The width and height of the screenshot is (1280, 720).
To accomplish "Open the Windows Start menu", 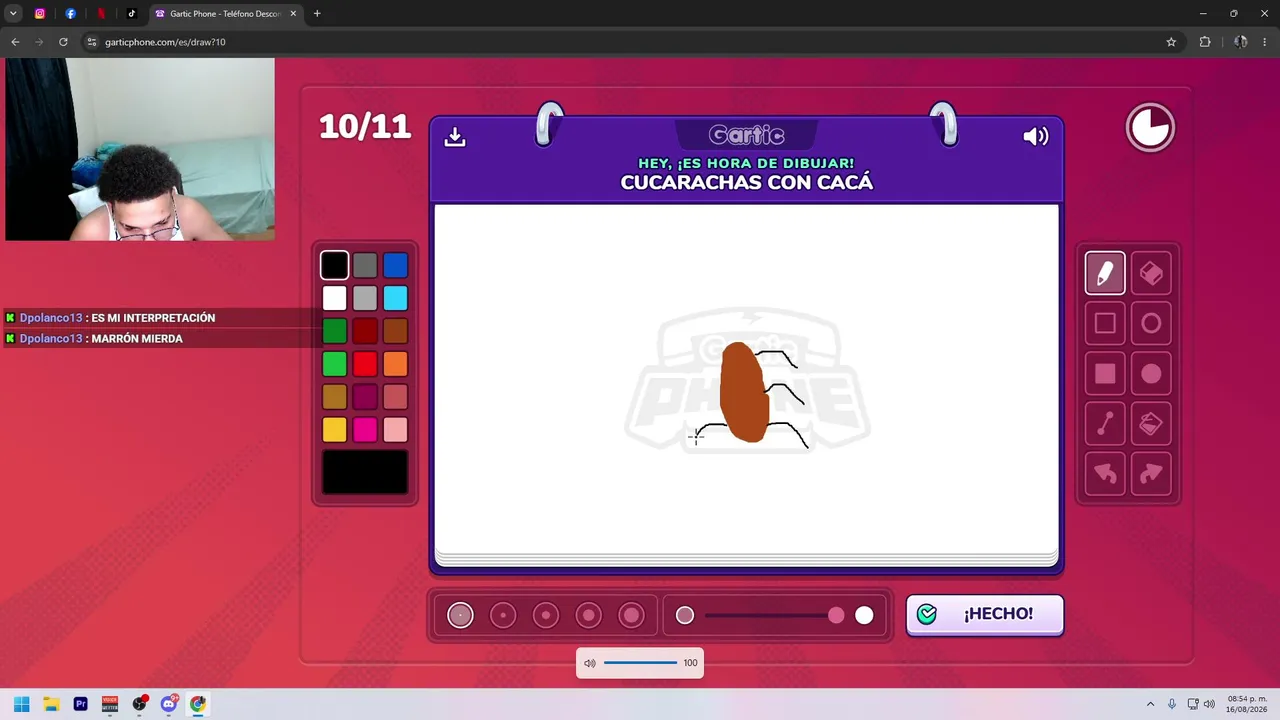I will tap(21, 704).
